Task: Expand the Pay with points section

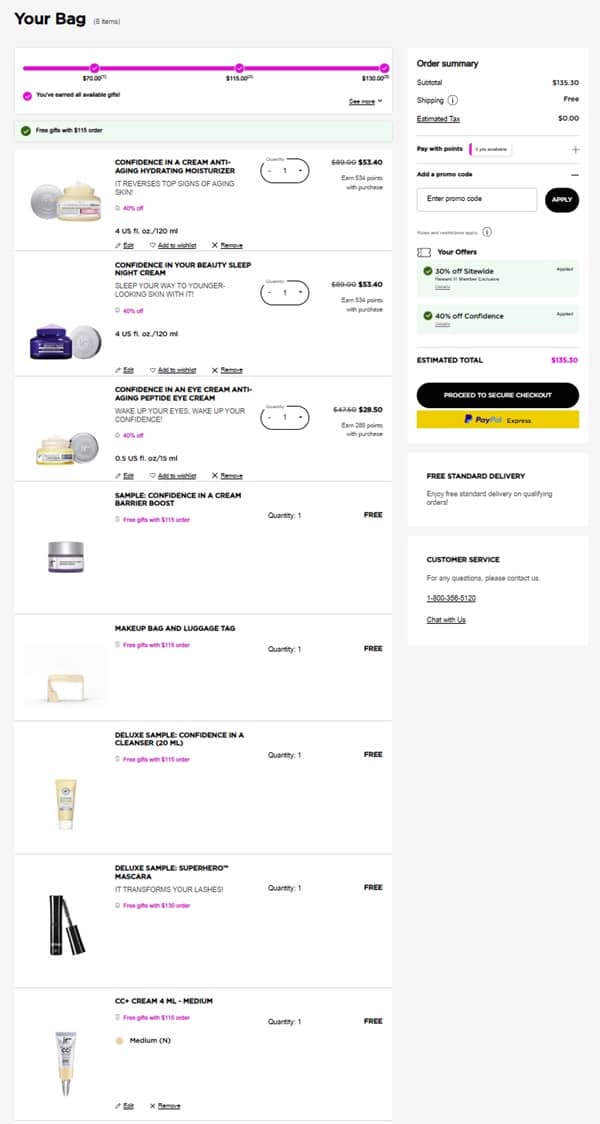Action: 575,149
